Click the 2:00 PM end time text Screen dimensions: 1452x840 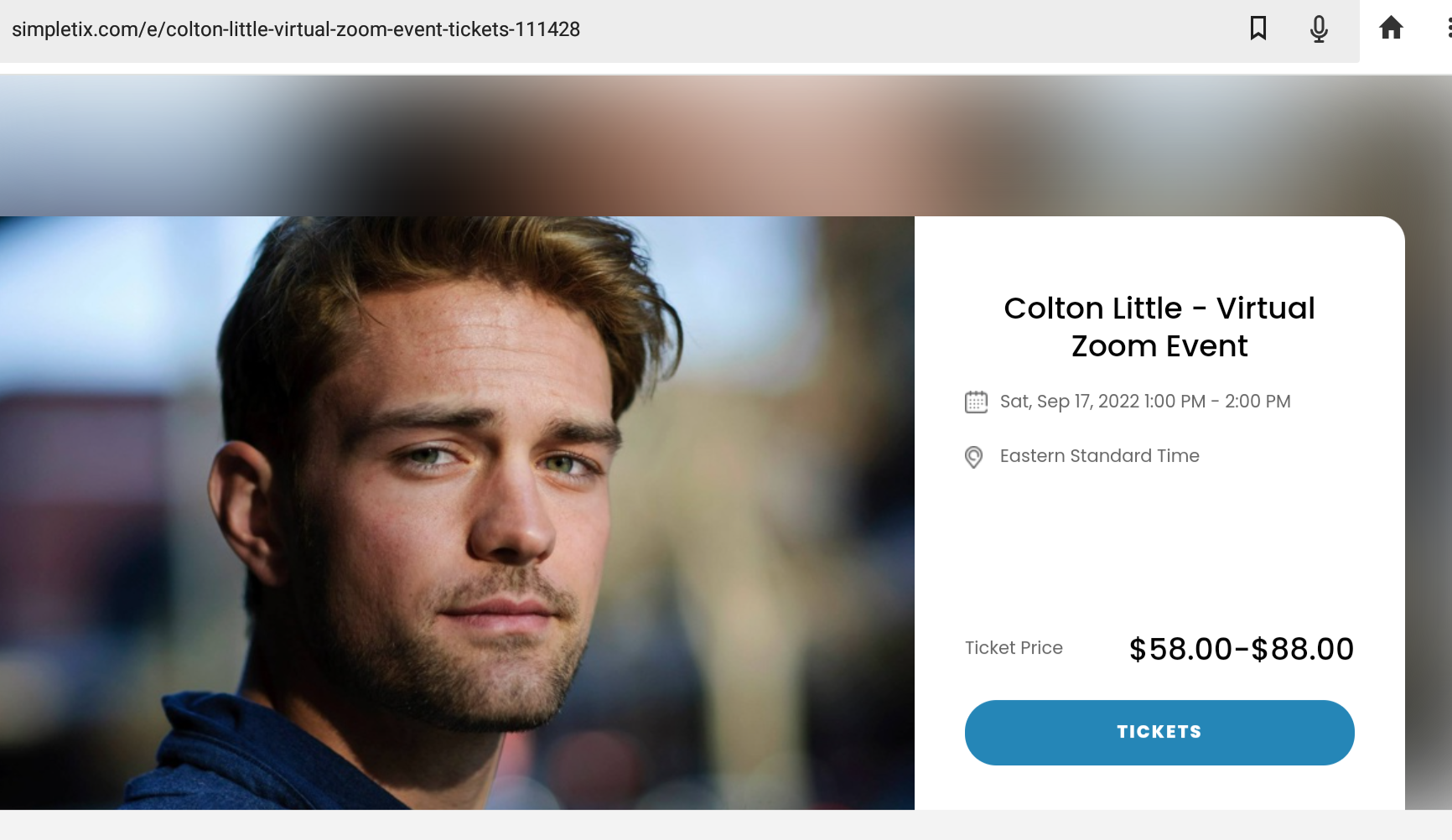point(1258,402)
